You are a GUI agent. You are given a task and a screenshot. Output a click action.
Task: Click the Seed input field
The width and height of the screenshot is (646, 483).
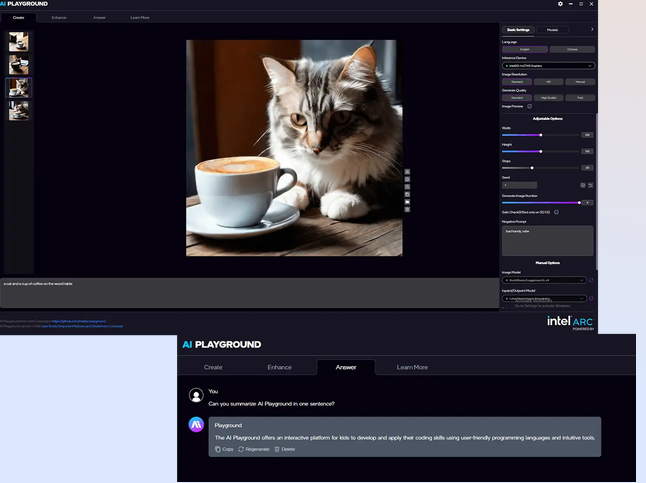tap(520, 185)
